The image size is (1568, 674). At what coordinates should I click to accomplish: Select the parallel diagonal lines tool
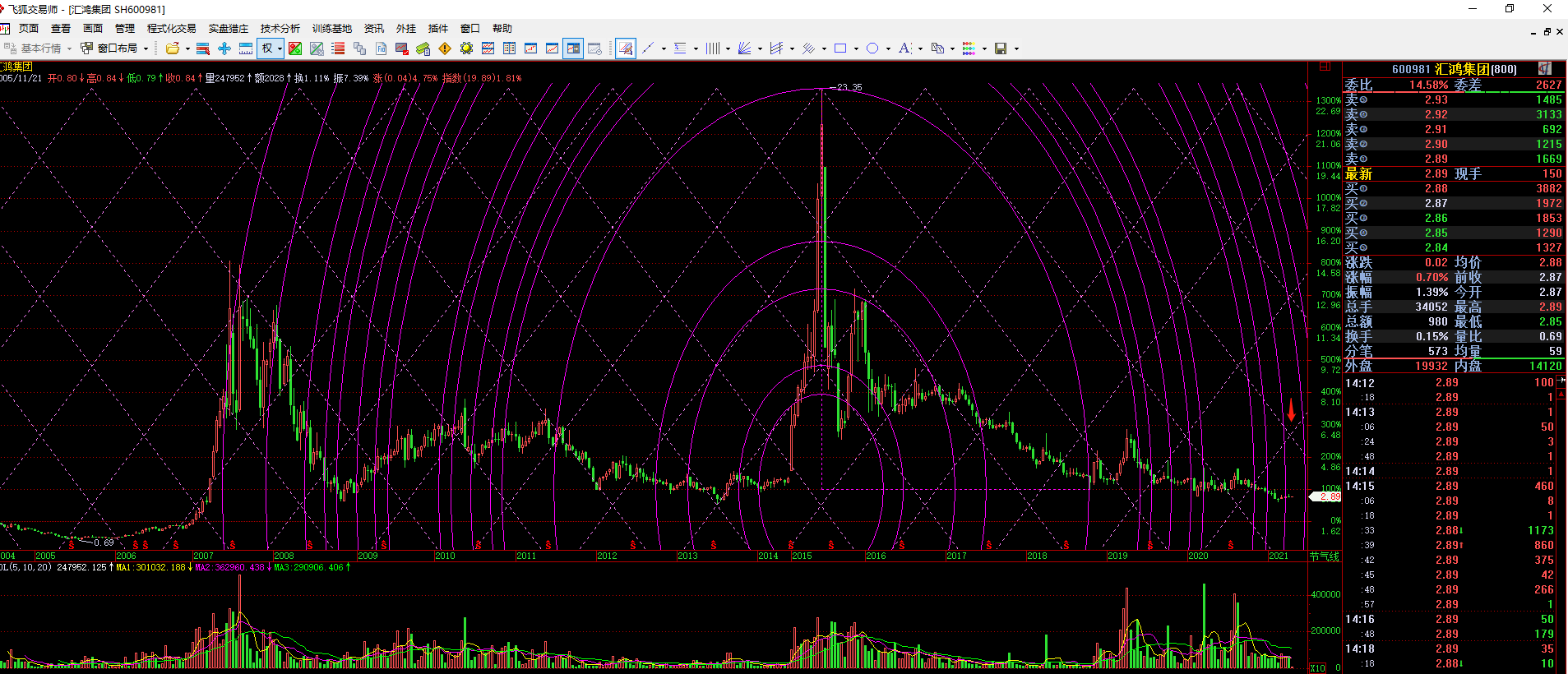coord(808,48)
